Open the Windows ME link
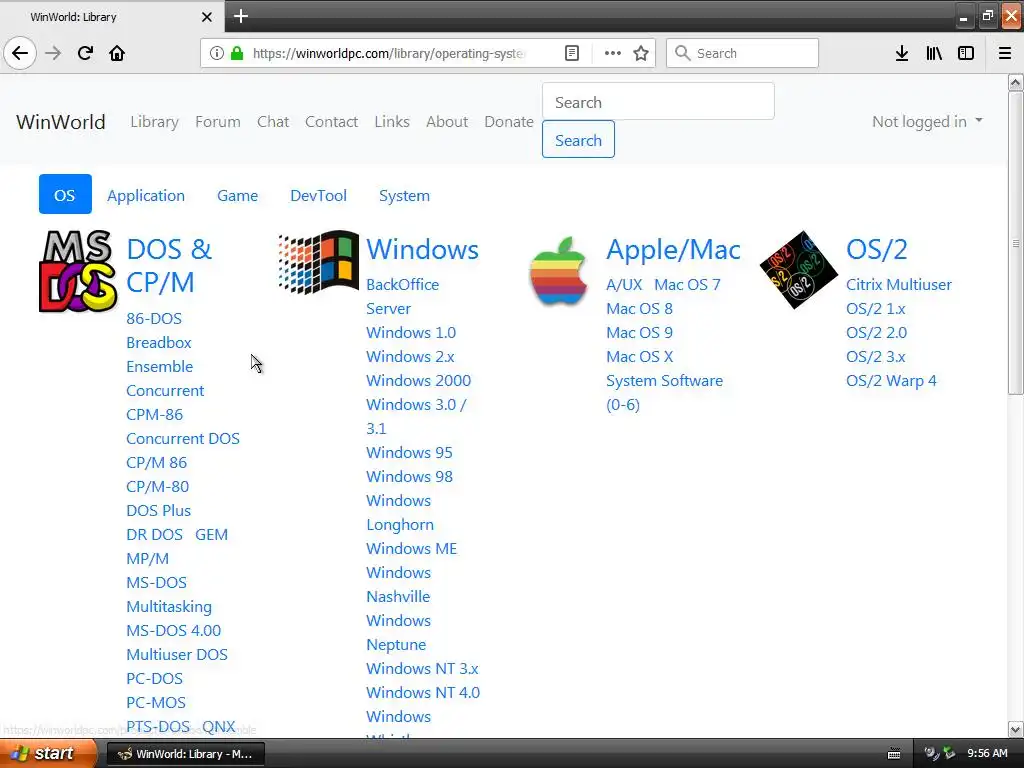The width and height of the screenshot is (1024, 768). pyautogui.click(x=411, y=548)
